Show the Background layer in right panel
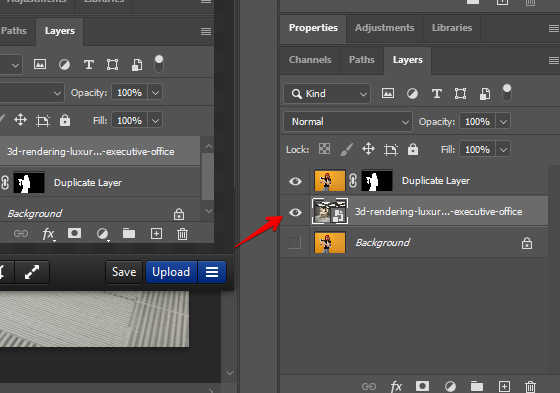The width and height of the screenshot is (560, 393). [x=294, y=243]
